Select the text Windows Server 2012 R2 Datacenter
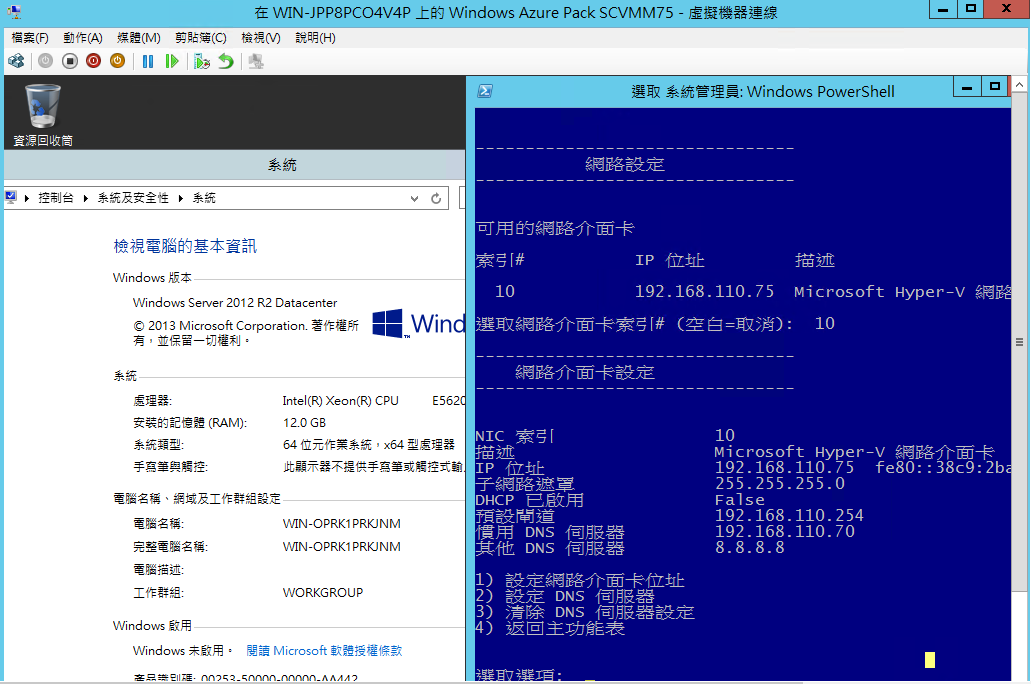Screen dimensions: 1031x684 (235, 303)
